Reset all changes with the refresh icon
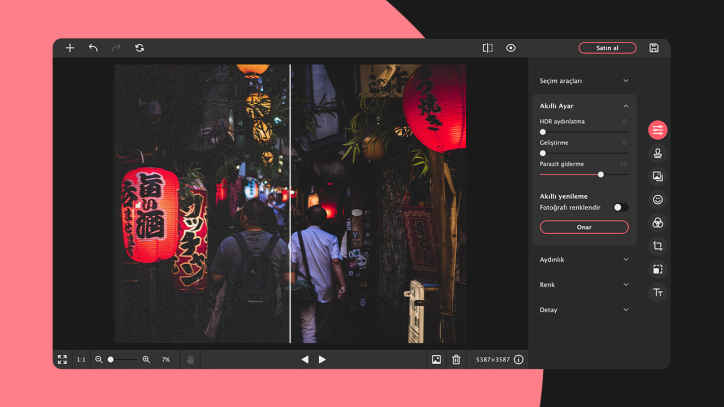This screenshot has width=724, height=407. (x=139, y=48)
